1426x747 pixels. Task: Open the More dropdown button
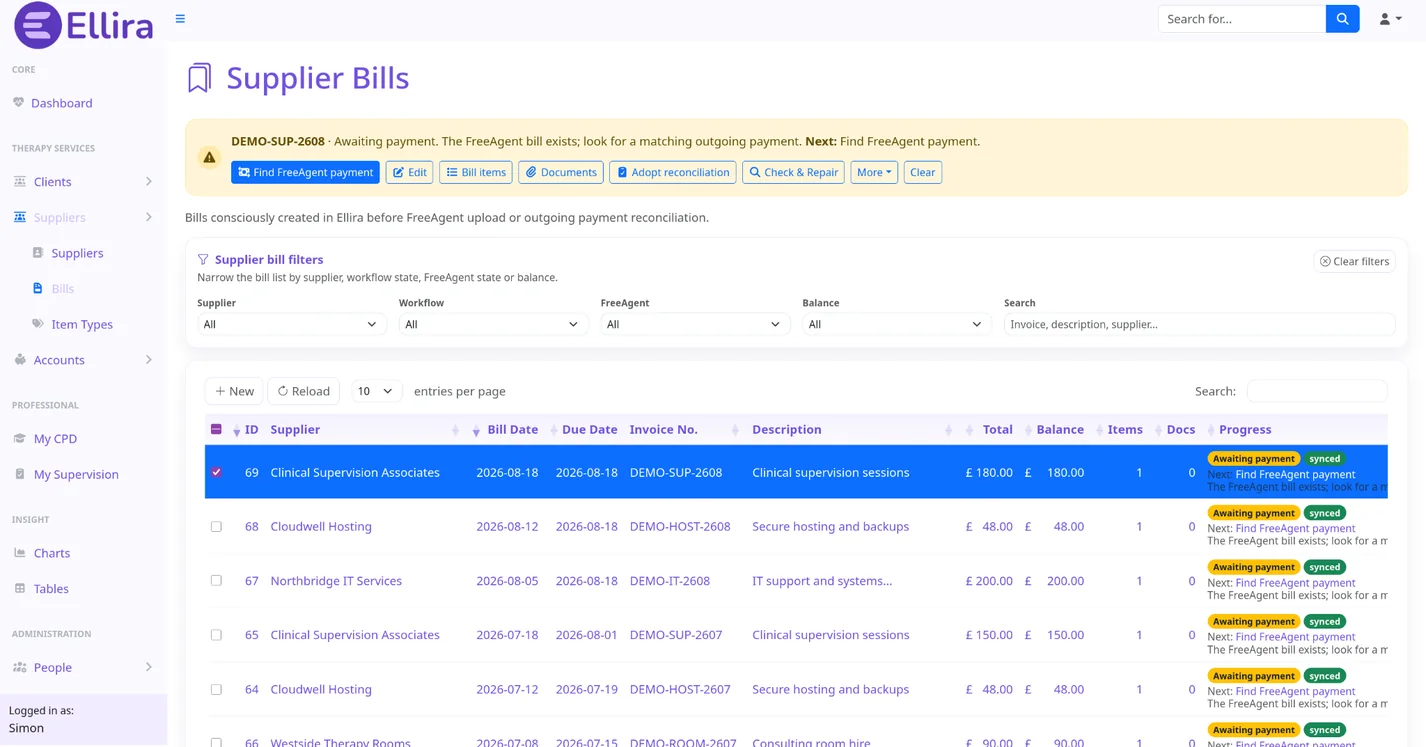click(874, 172)
